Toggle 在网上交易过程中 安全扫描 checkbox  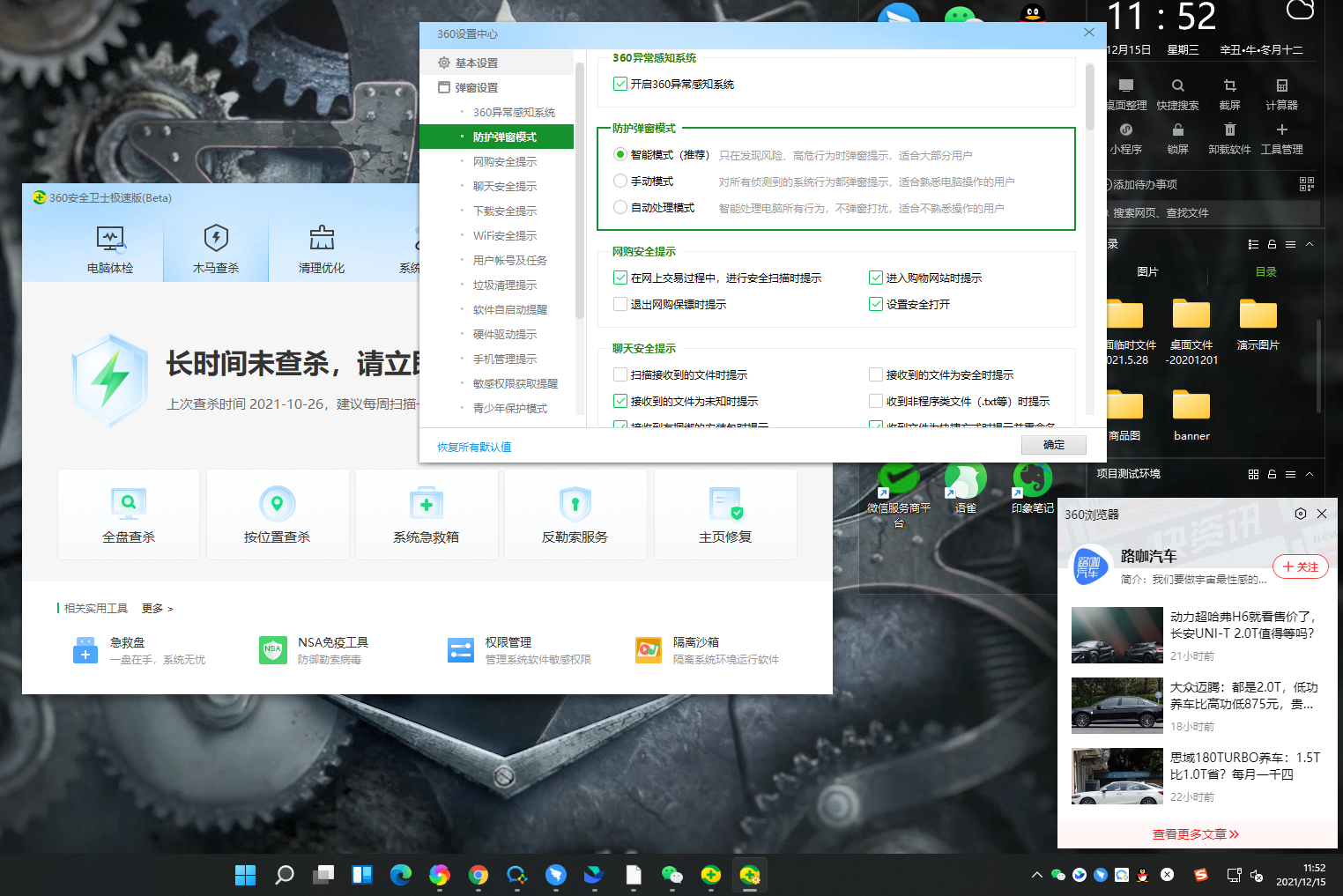point(620,278)
